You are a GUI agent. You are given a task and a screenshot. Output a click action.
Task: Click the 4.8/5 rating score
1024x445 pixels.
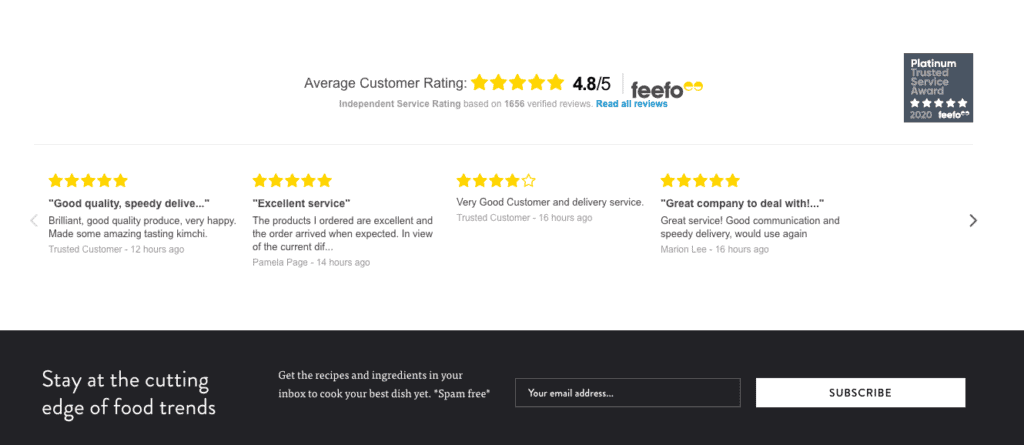click(592, 84)
